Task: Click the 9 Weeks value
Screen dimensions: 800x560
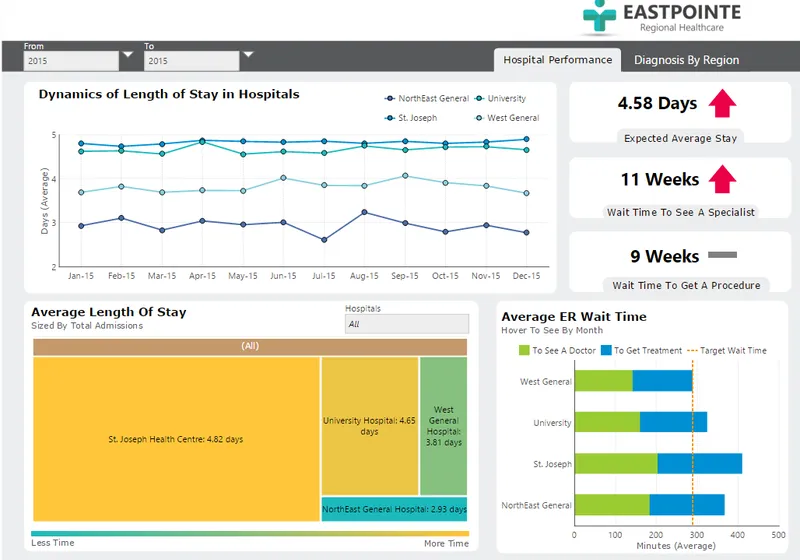Action: point(664,256)
